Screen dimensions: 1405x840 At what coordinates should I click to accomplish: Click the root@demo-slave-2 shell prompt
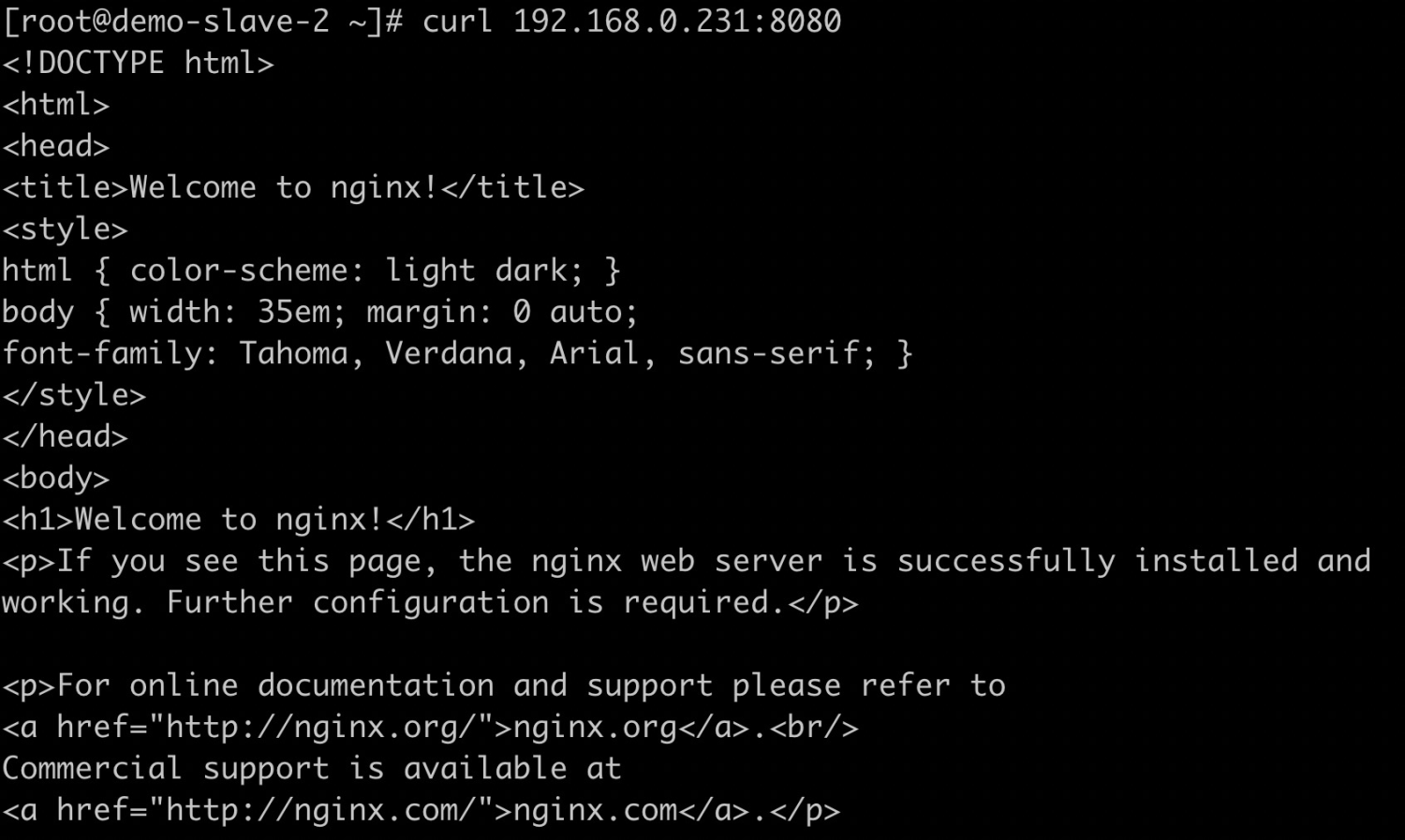pos(203,22)
